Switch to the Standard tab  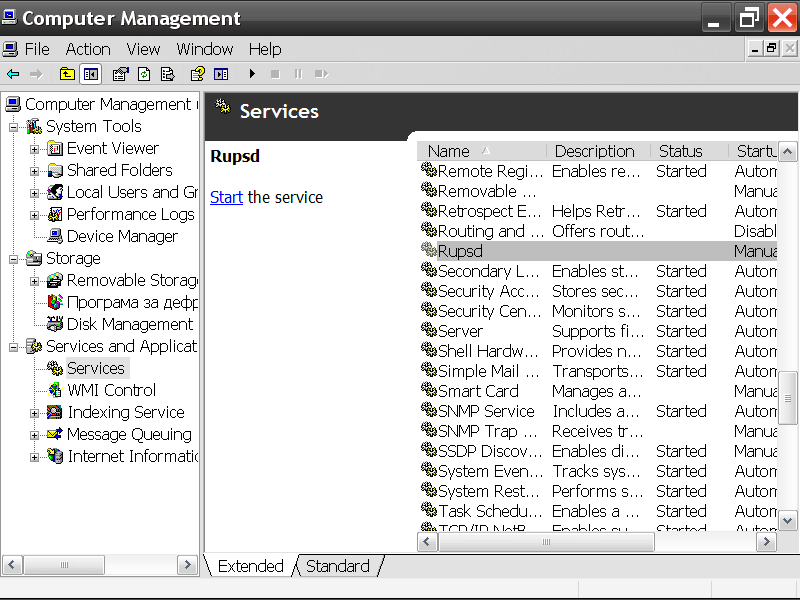[338, 566]
